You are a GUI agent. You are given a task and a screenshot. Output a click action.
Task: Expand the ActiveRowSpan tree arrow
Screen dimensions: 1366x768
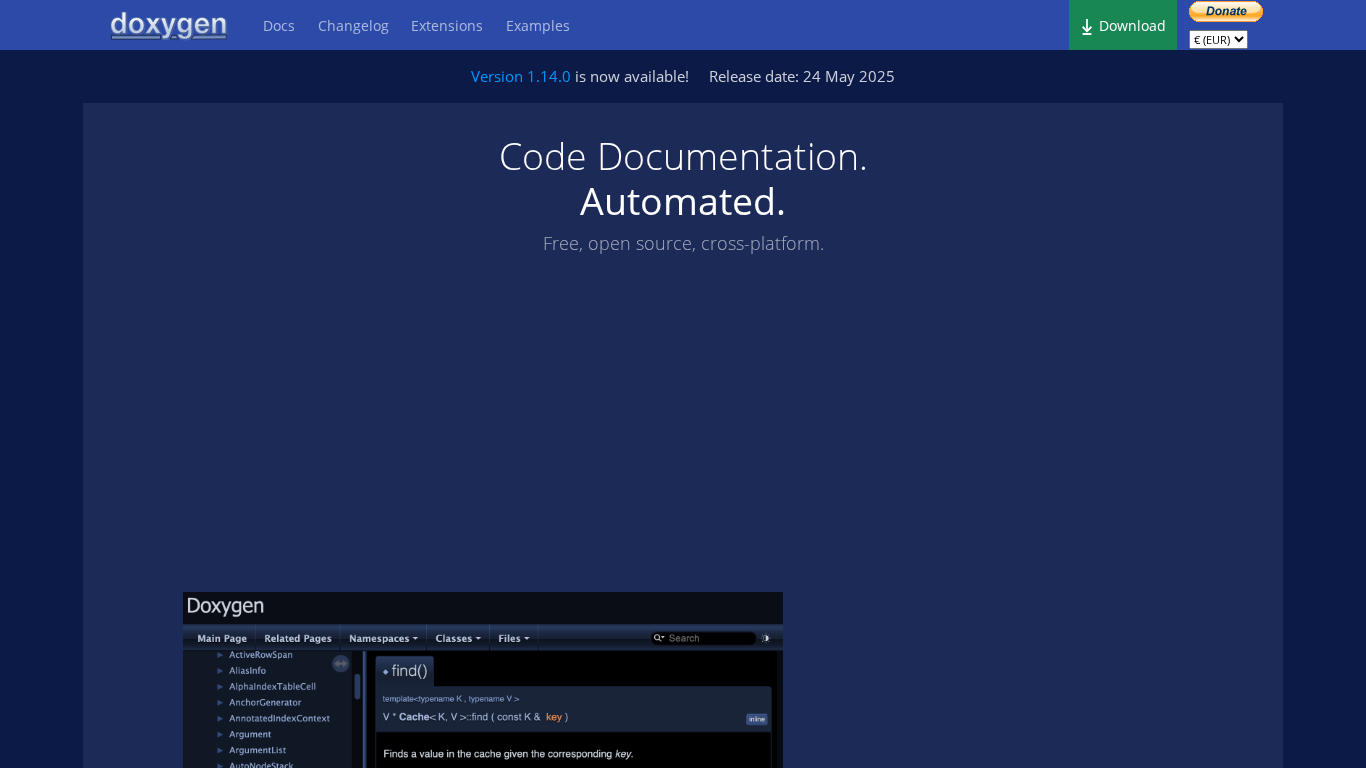(x=220, y=655)
